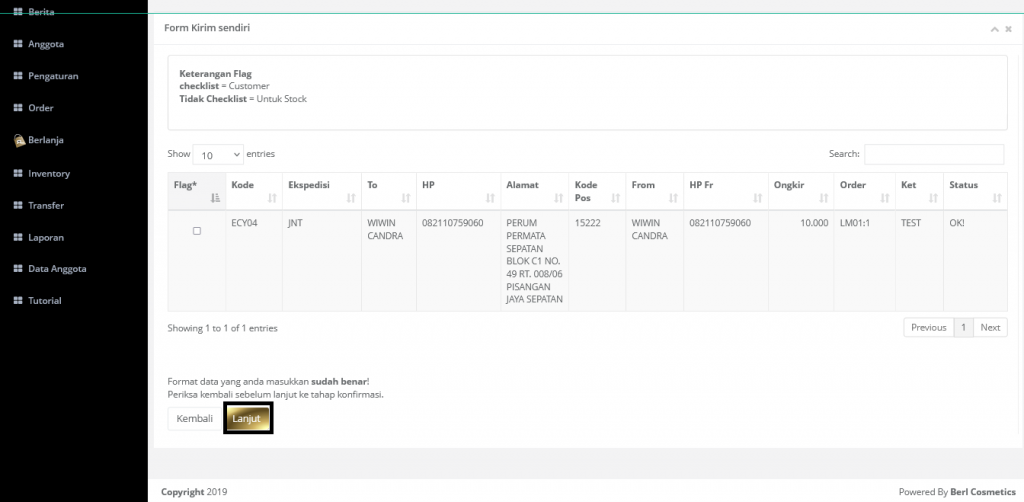Click the Anggota sidebar grid icon
The width and height of the screenshot is (1024, 502).
17,44
